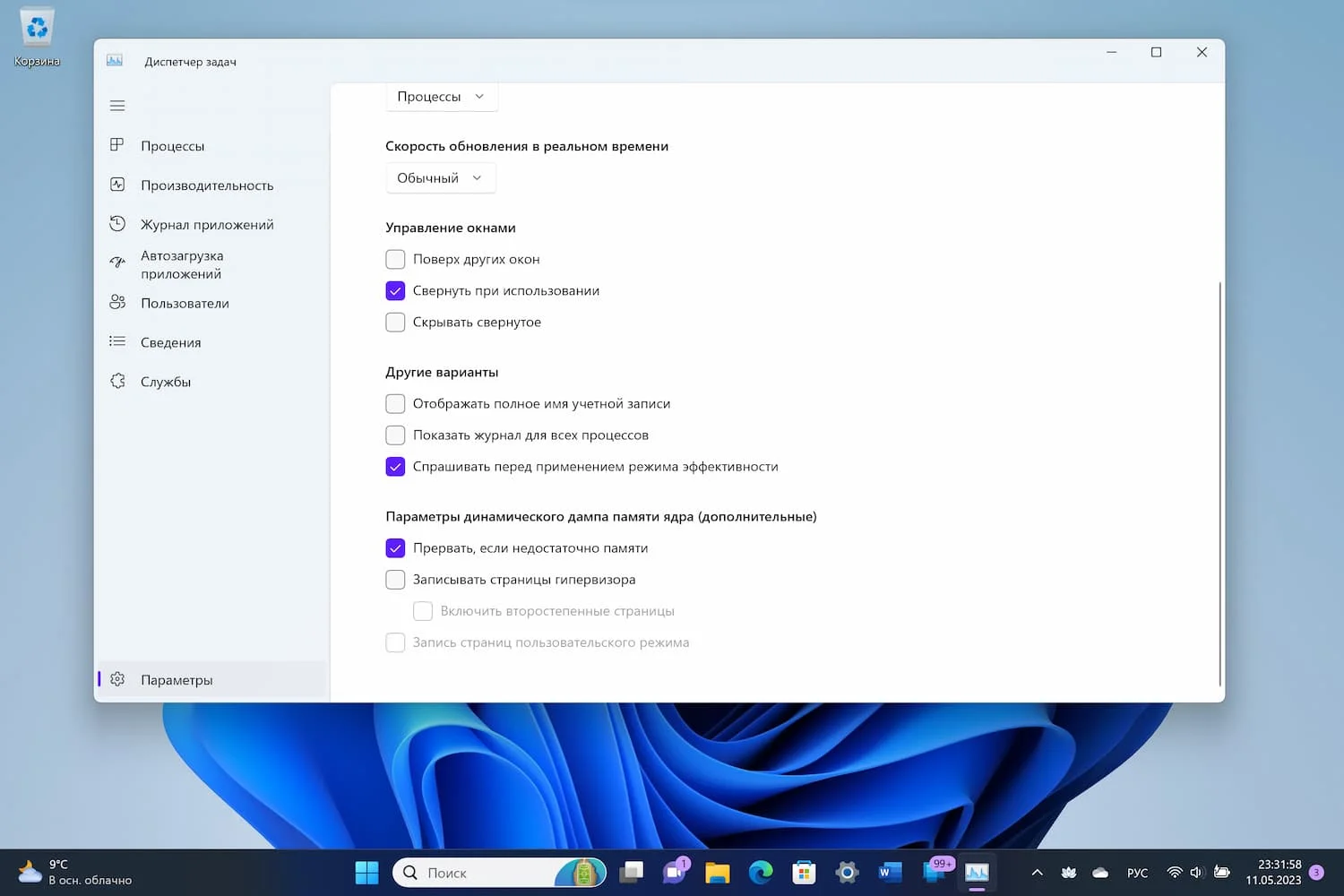Uncheck Свернуть при использовании

tap(395, 290)
